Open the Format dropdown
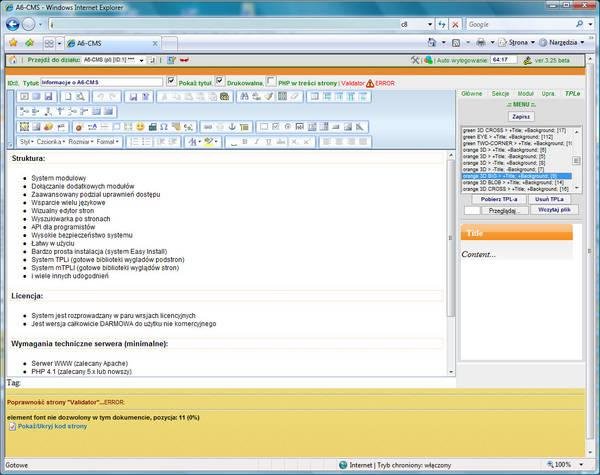The height and width of the screenshot is (475, 600). point(108,142)
